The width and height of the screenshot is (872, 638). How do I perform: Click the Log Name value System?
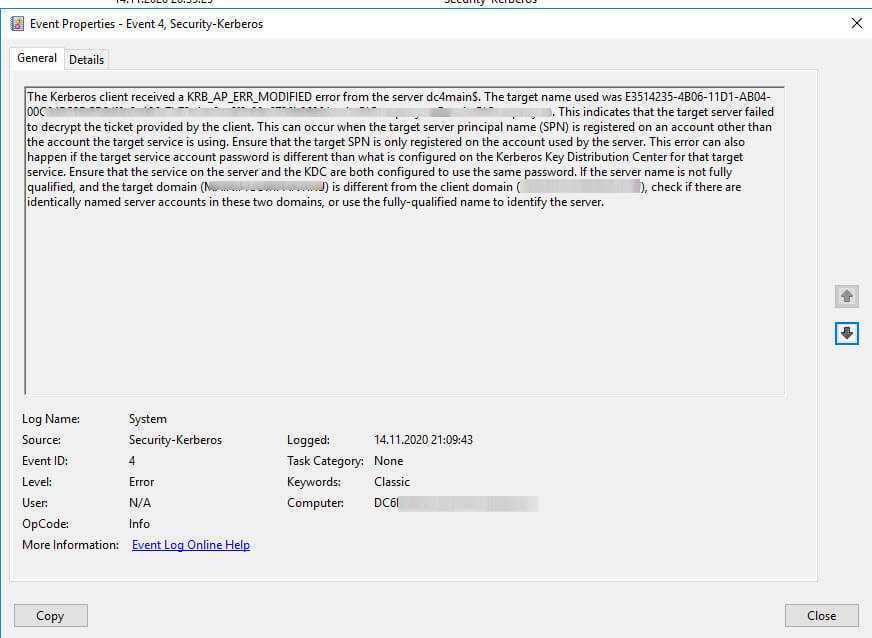[x=148, y=419]
